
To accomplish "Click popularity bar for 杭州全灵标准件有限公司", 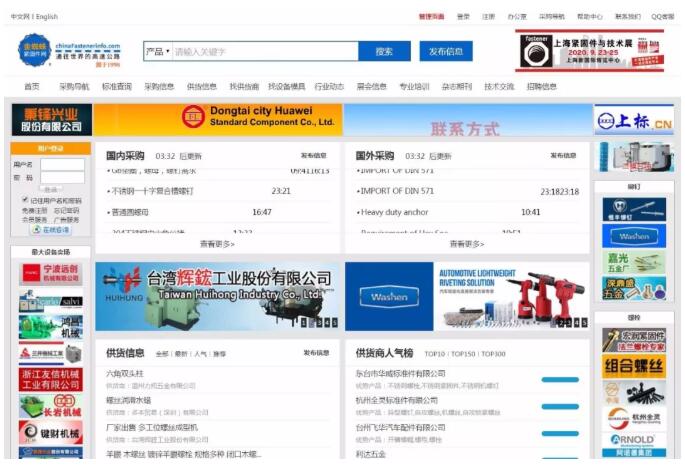I will [560, 407].
